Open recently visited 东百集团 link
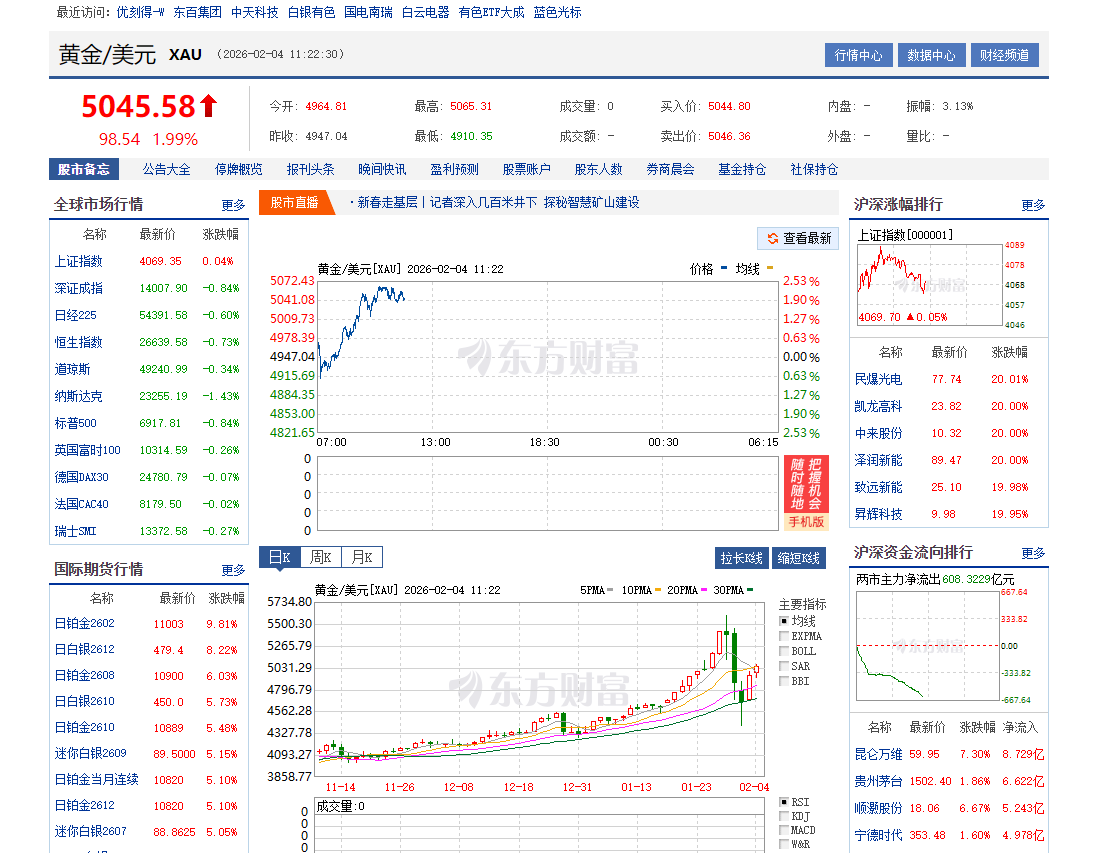1111x853 pixels. pyautogui.click(x=197, y=12)
